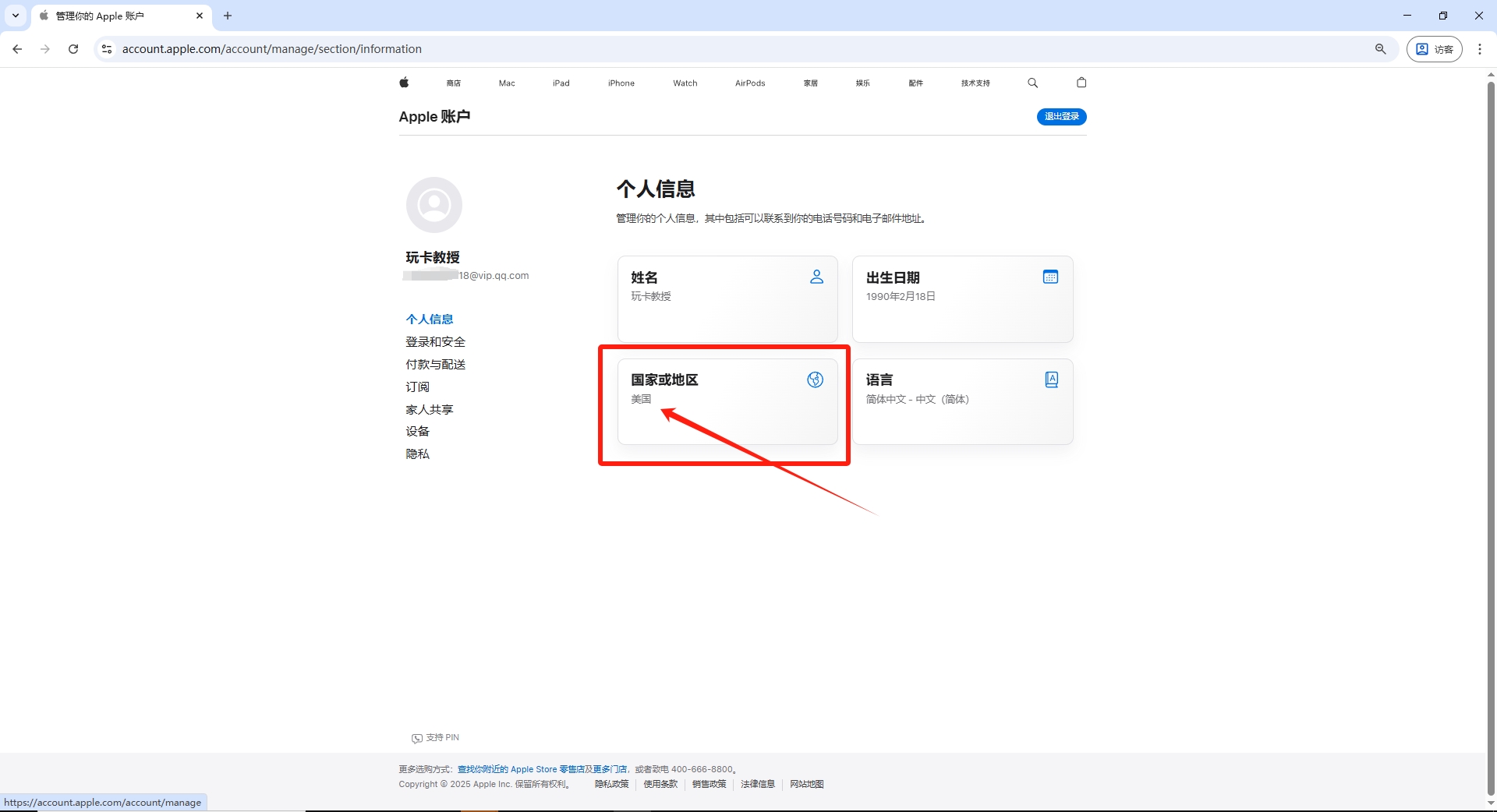This screenshot has width=1497, height=812.
Task: Open Chrome three-dot menu
Action: point(1480,49)
